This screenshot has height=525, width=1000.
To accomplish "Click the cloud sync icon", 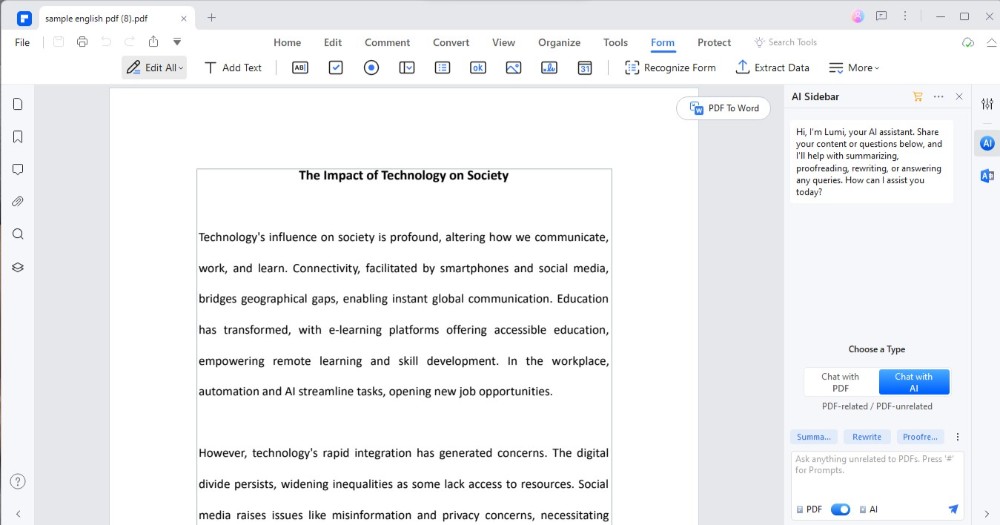I will pyautogui.click(x=968, y=43).
